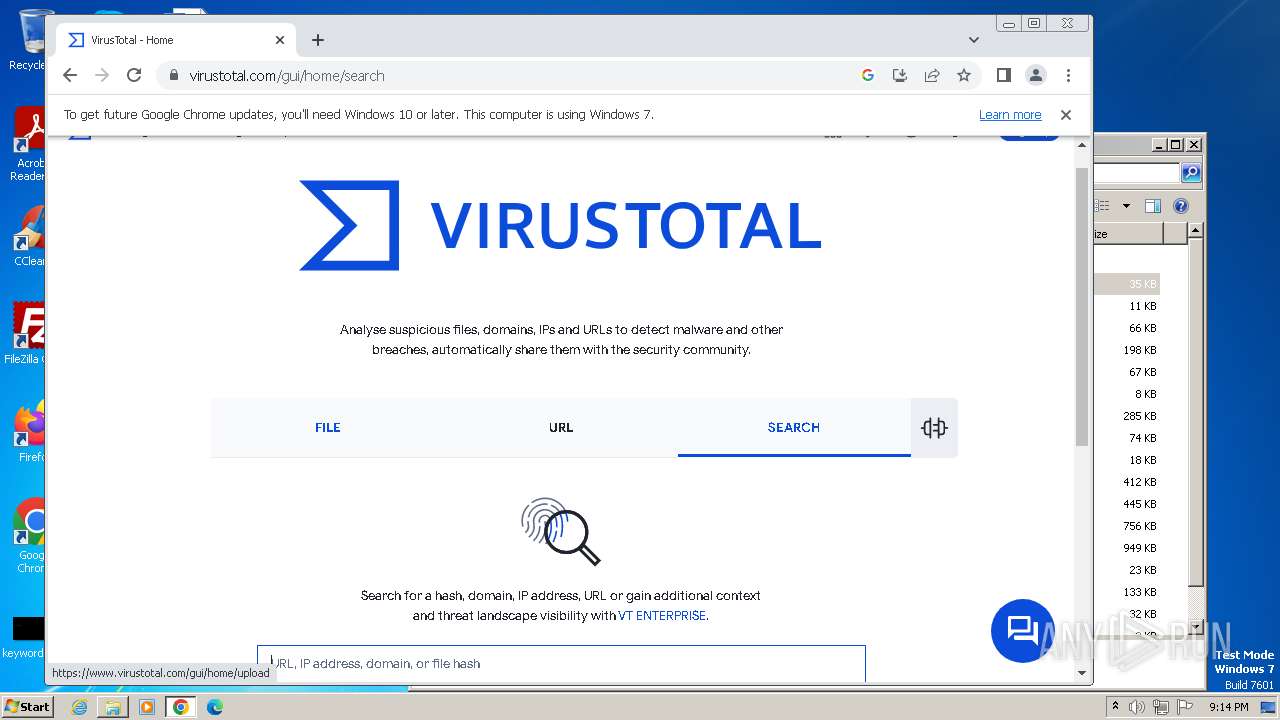Viewport: 1280px width, 720px height.
Task: Click the API icon beside the SEARCH tab
Action: tap(934, 428)
